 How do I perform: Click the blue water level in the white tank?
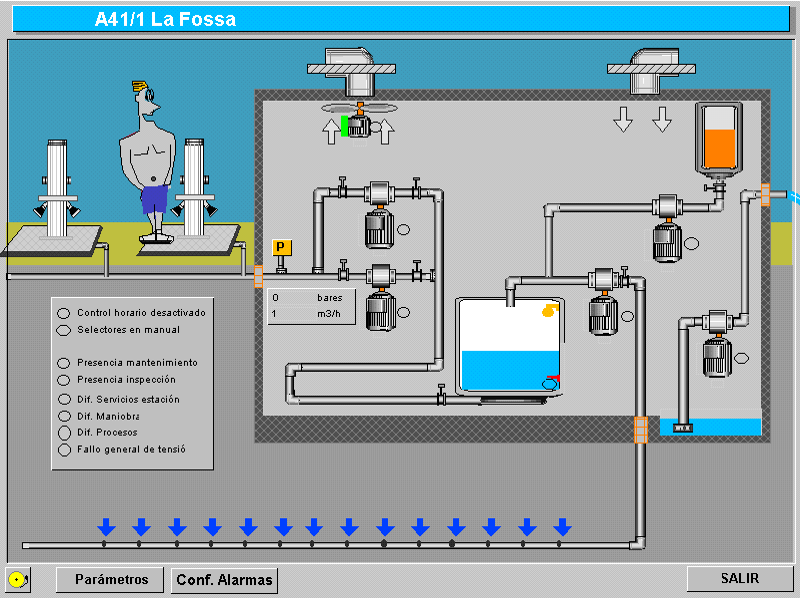505,372
